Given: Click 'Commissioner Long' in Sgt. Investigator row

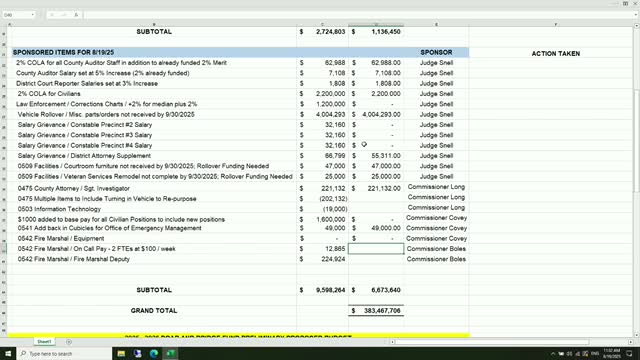Looking at the screenshot, I should pos(436,187).
